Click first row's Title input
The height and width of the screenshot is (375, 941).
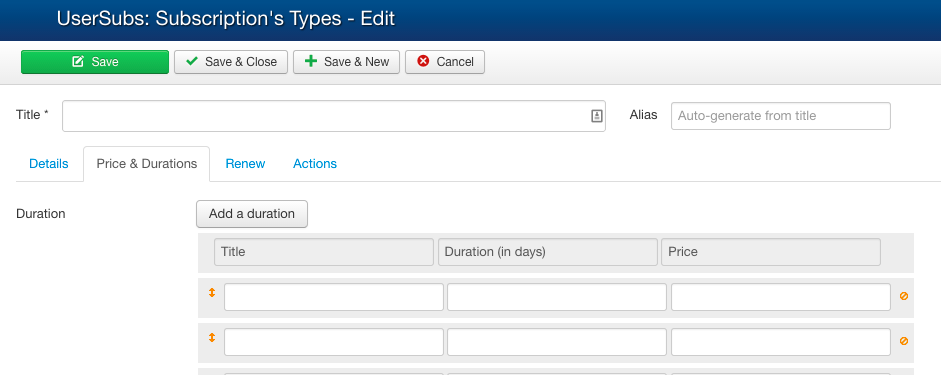point(334,297)
